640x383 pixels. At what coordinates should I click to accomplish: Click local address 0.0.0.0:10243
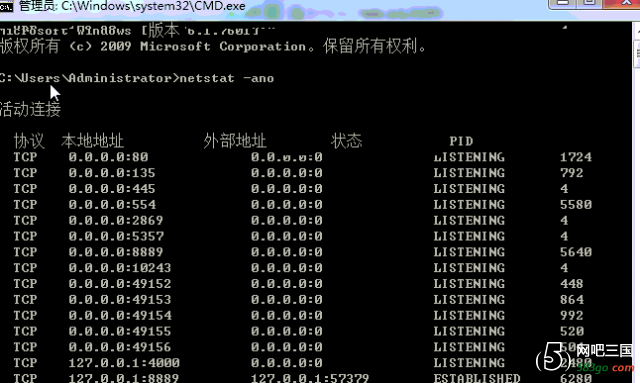point(120,268)
